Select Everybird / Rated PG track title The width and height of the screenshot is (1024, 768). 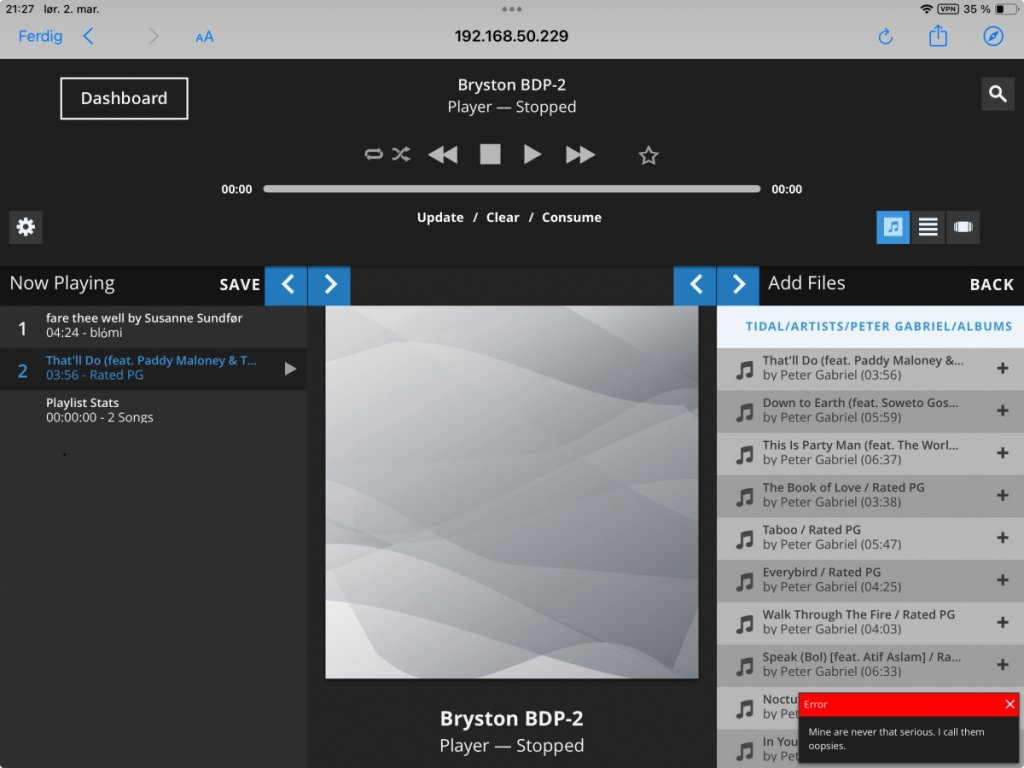tap(822, 572)
